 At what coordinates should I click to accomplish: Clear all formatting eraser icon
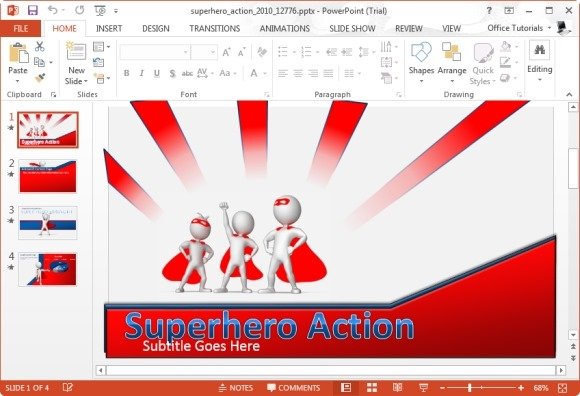pyautogui.click(x=262, y=52)
